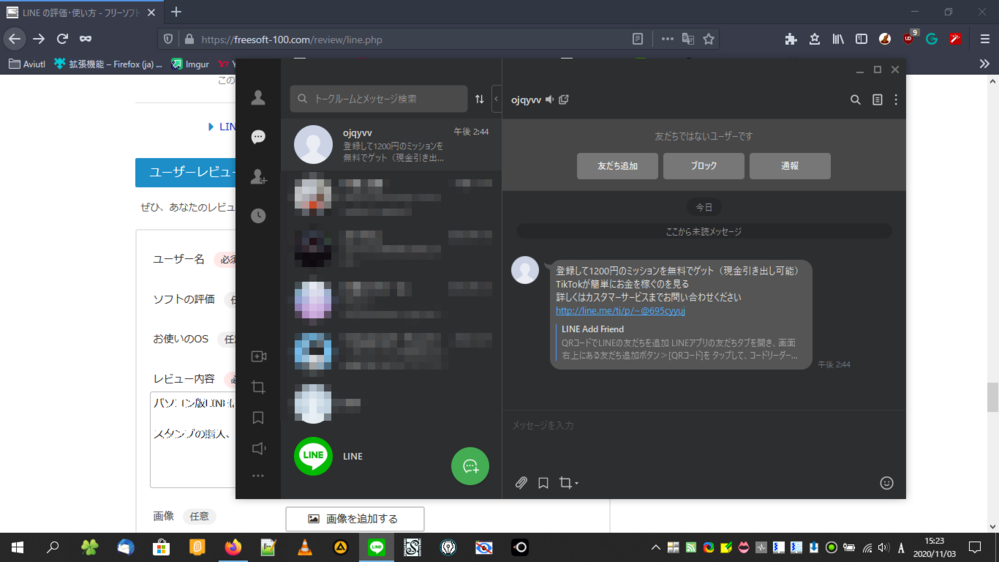Open chat header vertical three-dot menu
Viewport: 999px width, 562px height.
pos(896,99)
